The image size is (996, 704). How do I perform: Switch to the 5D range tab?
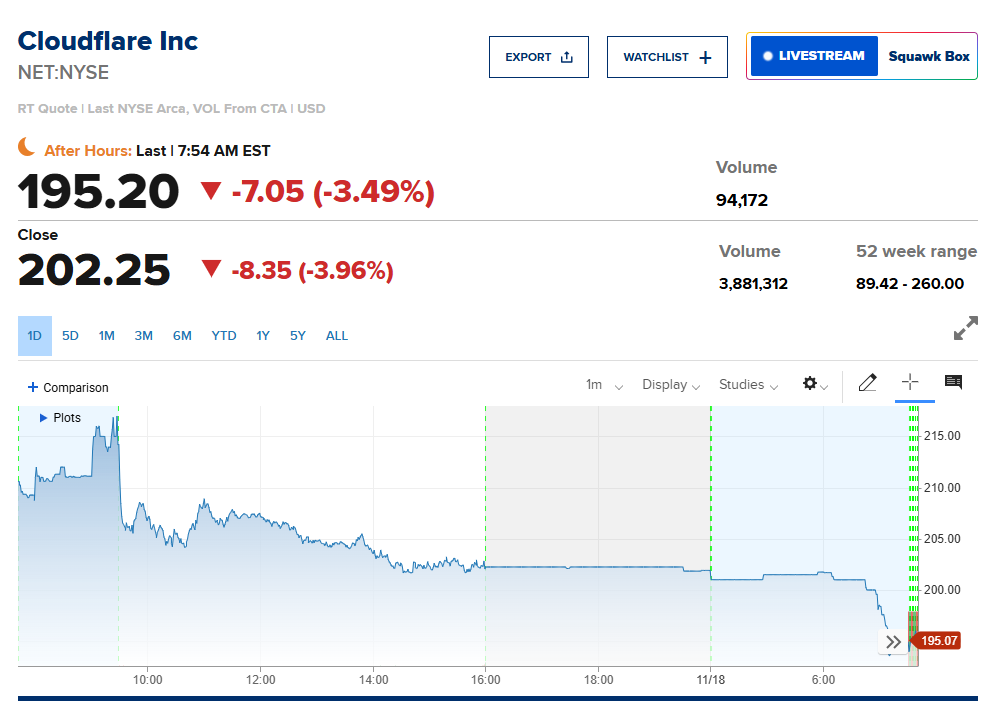[x=70, y=336]
